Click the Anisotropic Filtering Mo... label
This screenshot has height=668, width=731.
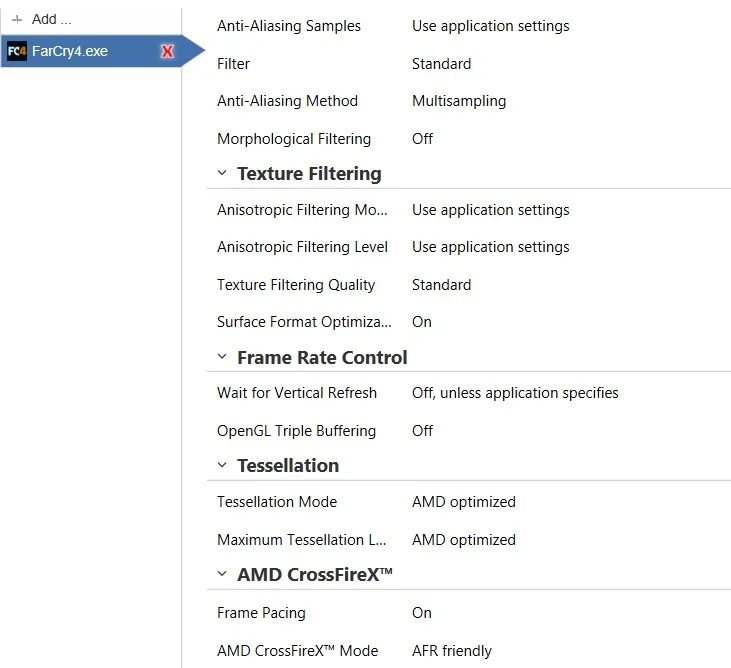click(x=302, y=210)
